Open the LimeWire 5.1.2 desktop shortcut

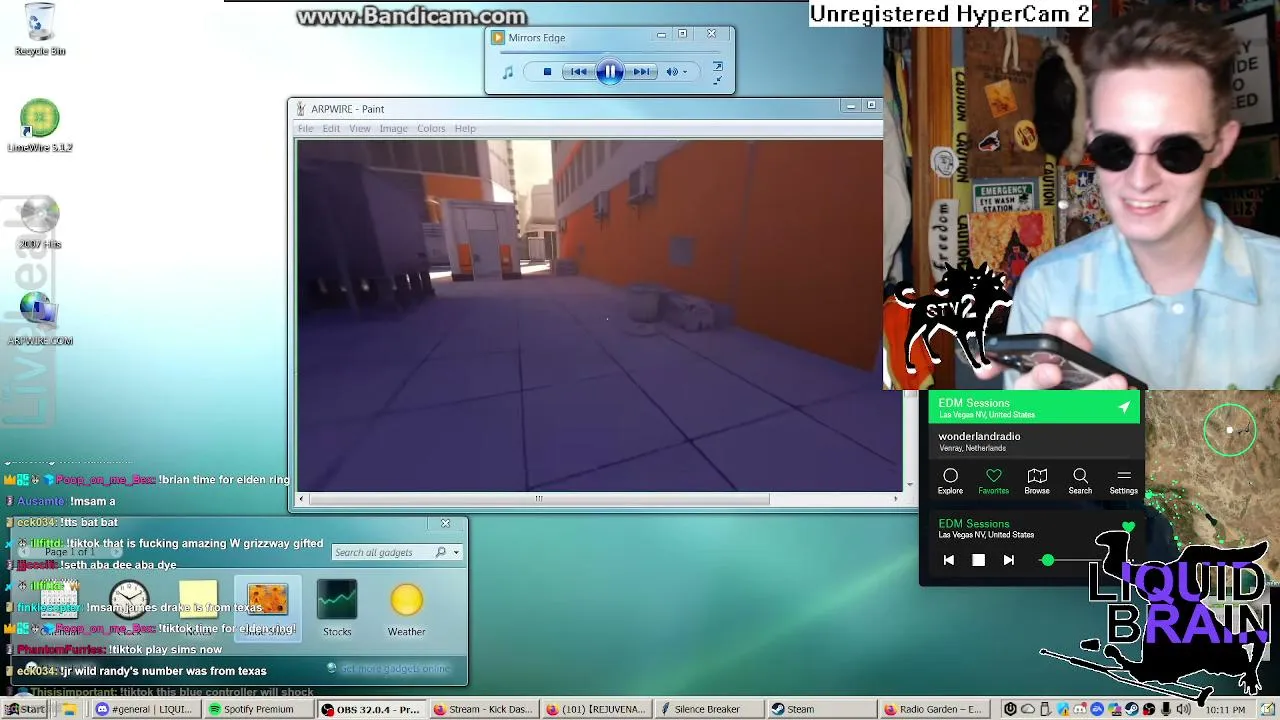pos(40,126)
